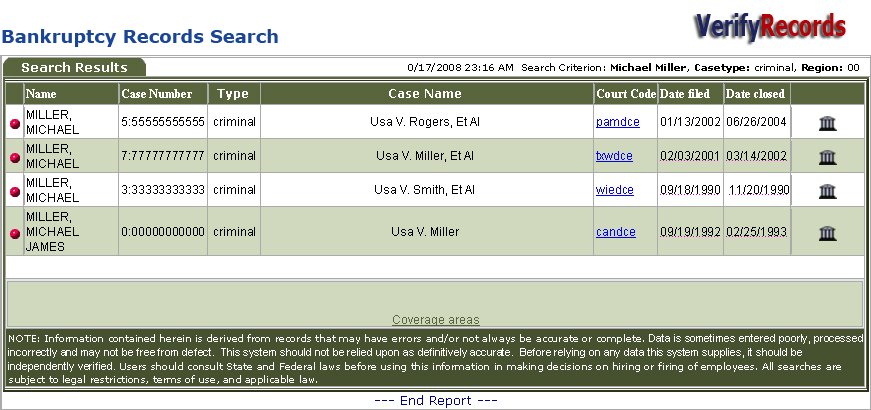Image resolution: width=871 pixels, height=410 pixels.
Task: Click red bullet beside case 7:77777777777
Action: 15,158
